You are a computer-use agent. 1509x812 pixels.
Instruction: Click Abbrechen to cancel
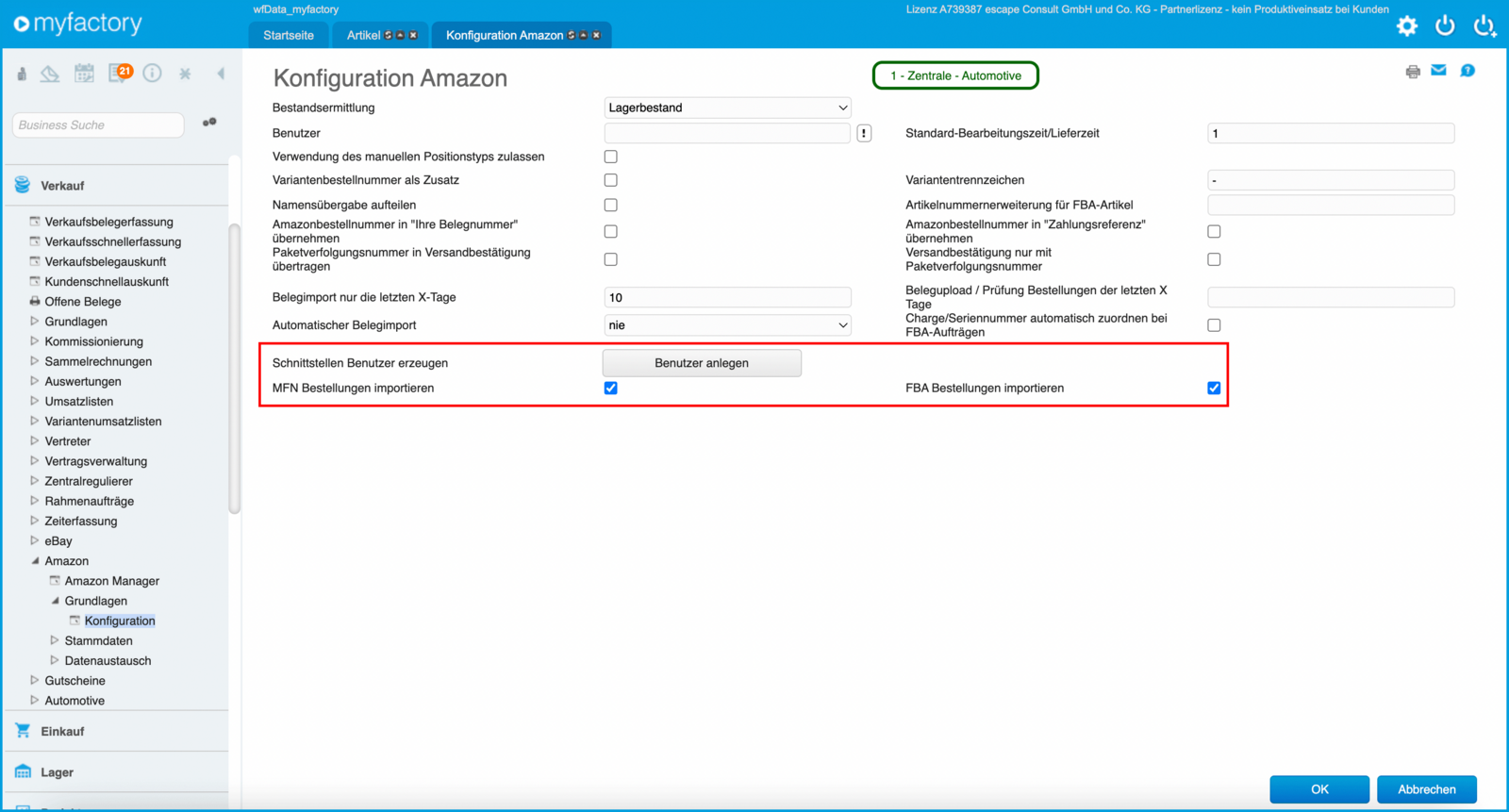point(1427,789)
